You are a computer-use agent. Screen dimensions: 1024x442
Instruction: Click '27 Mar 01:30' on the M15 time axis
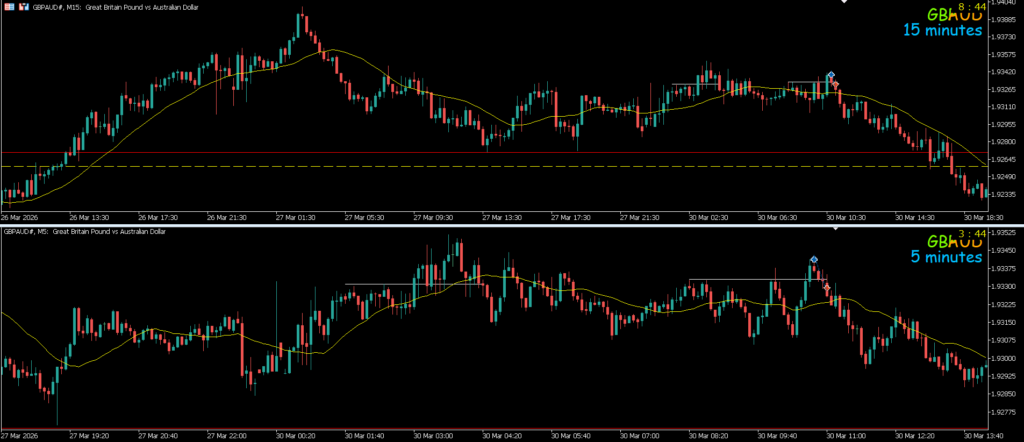tap(295, 215)
